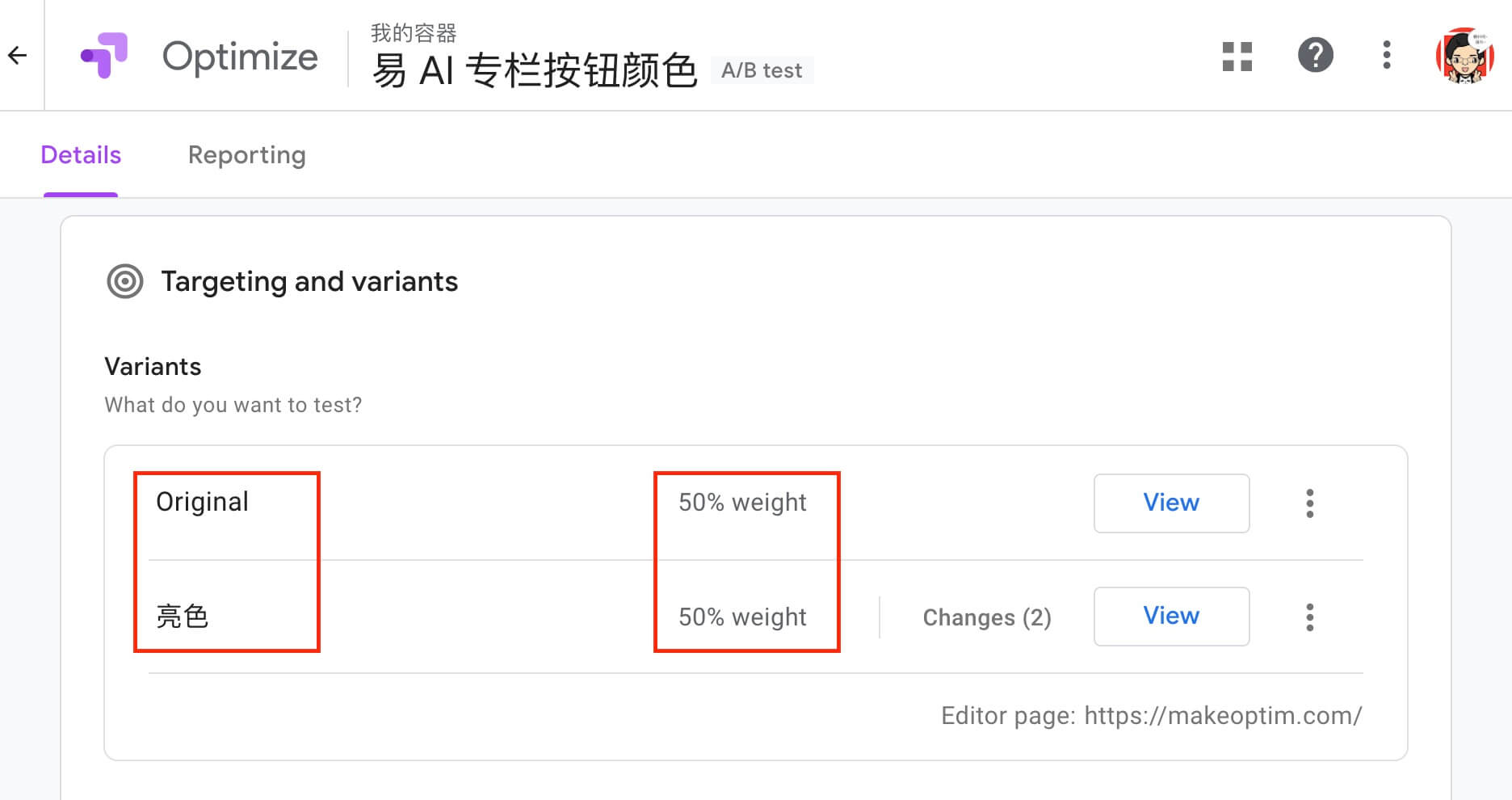Click the experiment title 易 AI 专栏按钮颜色

coord(534,70)
